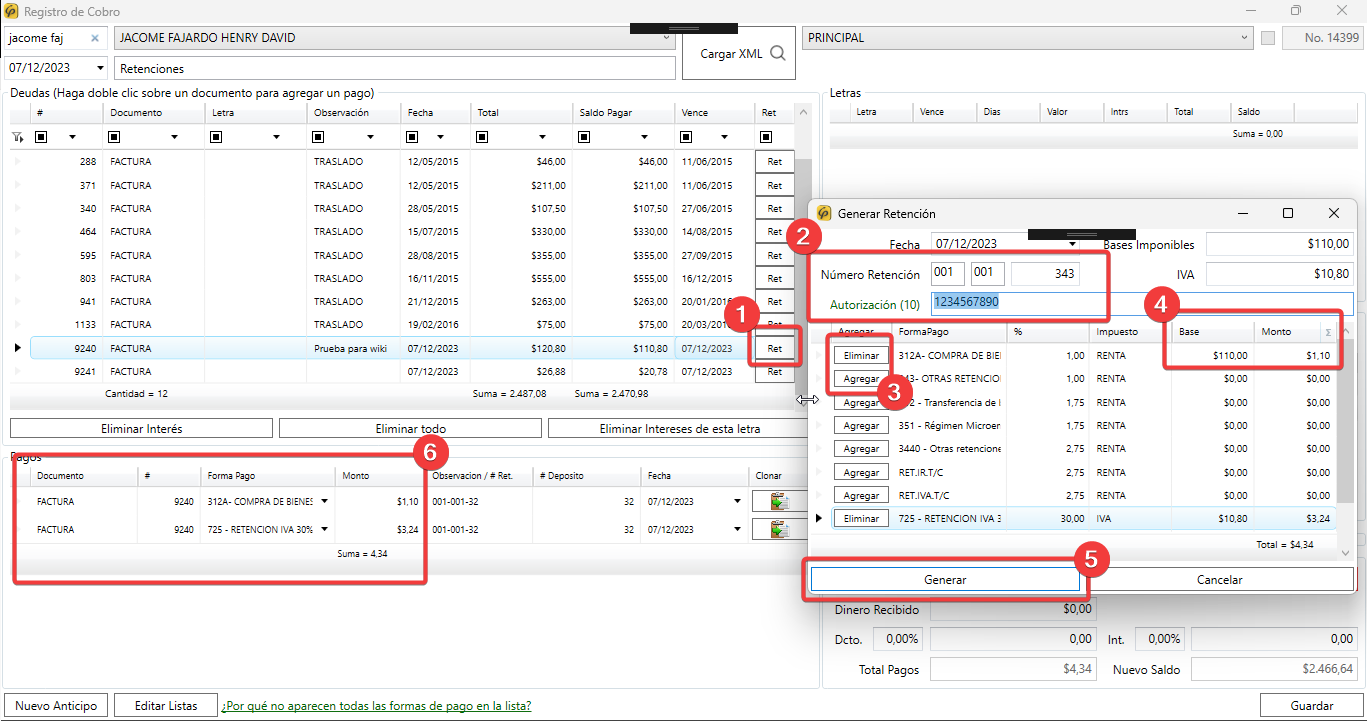Clear the jacome faj search with X
Screen dimensions: 1367x721
[x=95, y=38]
